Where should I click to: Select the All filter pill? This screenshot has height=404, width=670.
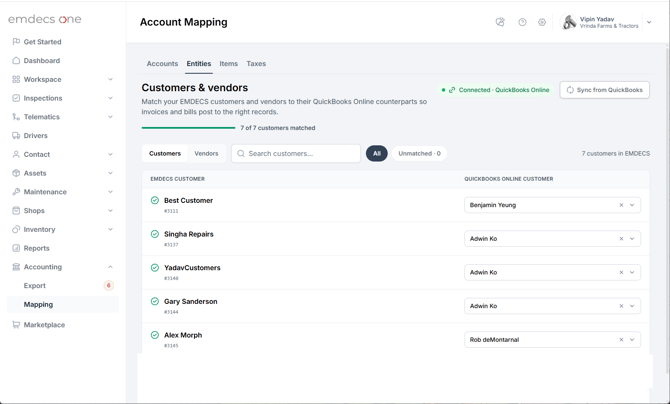coord(376,153)
